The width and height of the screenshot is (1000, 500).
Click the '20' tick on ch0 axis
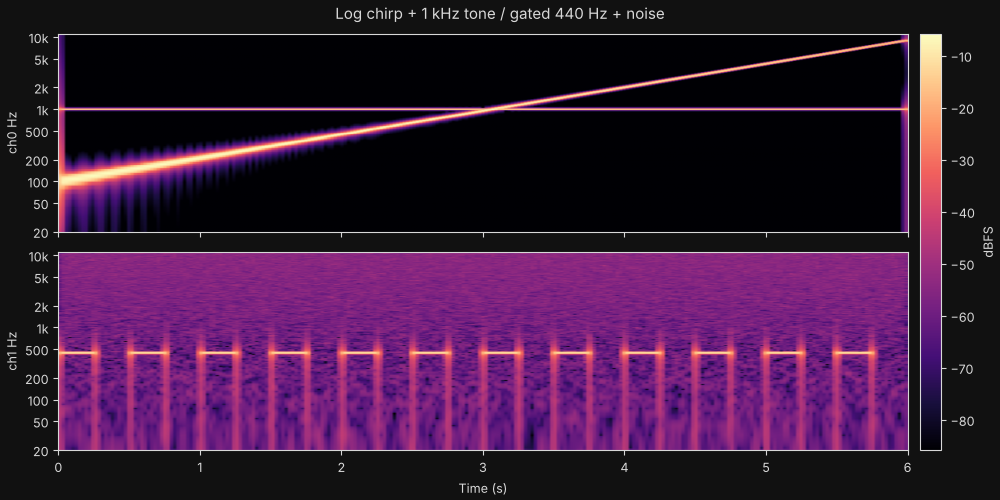click(x=43, y=233)
